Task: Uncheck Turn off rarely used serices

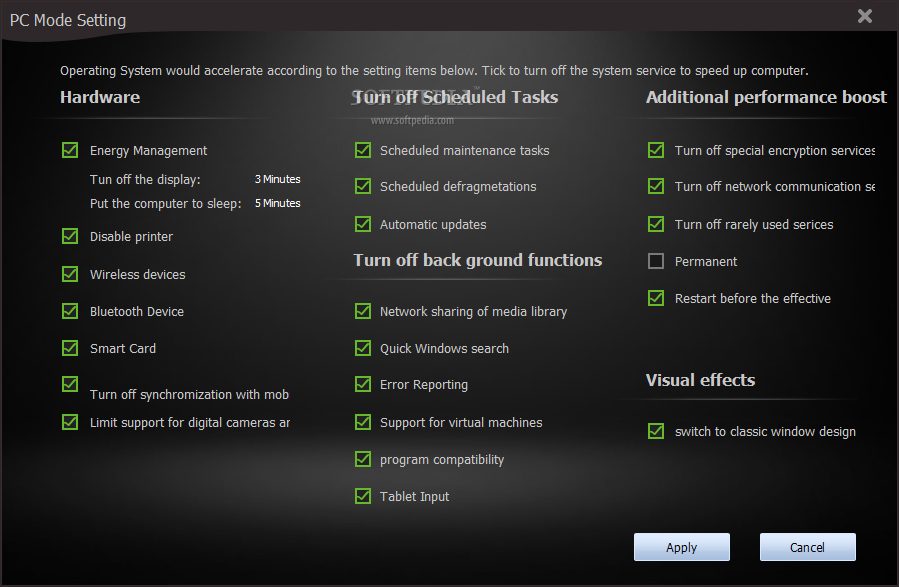Action: coord(656,224)
